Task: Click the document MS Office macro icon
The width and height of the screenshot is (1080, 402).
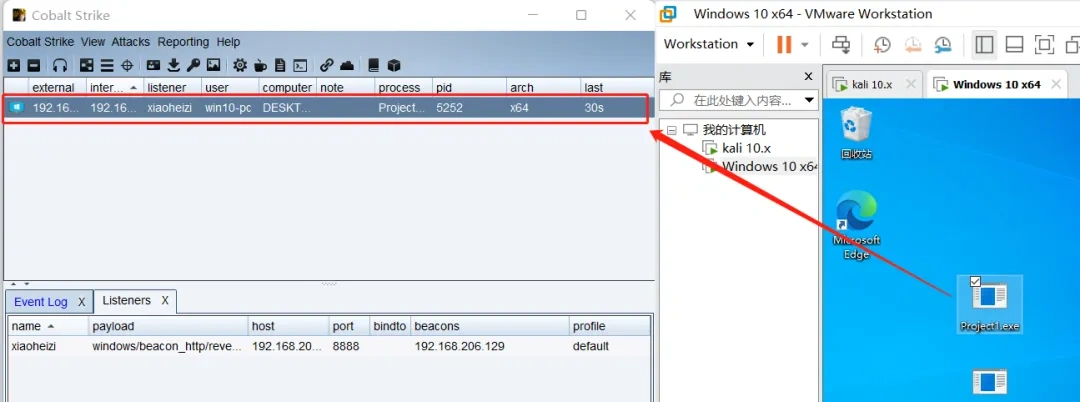Action: [280, 65]
